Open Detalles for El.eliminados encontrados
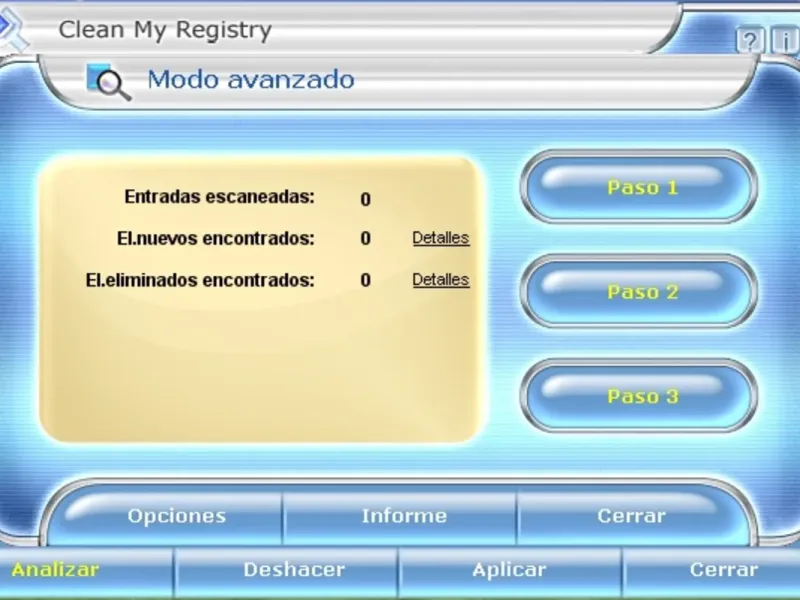 point(441,280)
